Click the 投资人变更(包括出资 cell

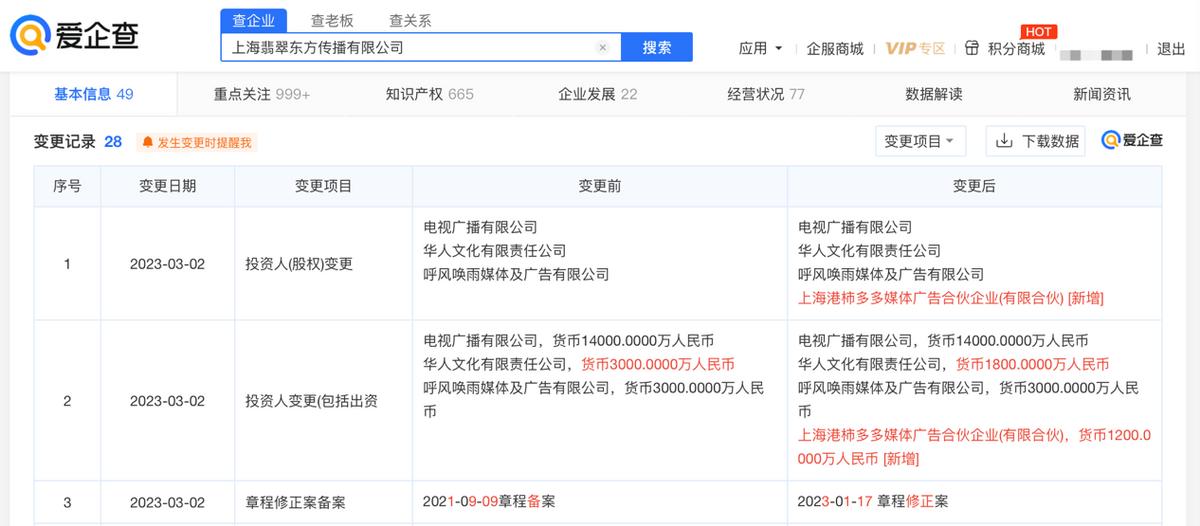point(323,401)
